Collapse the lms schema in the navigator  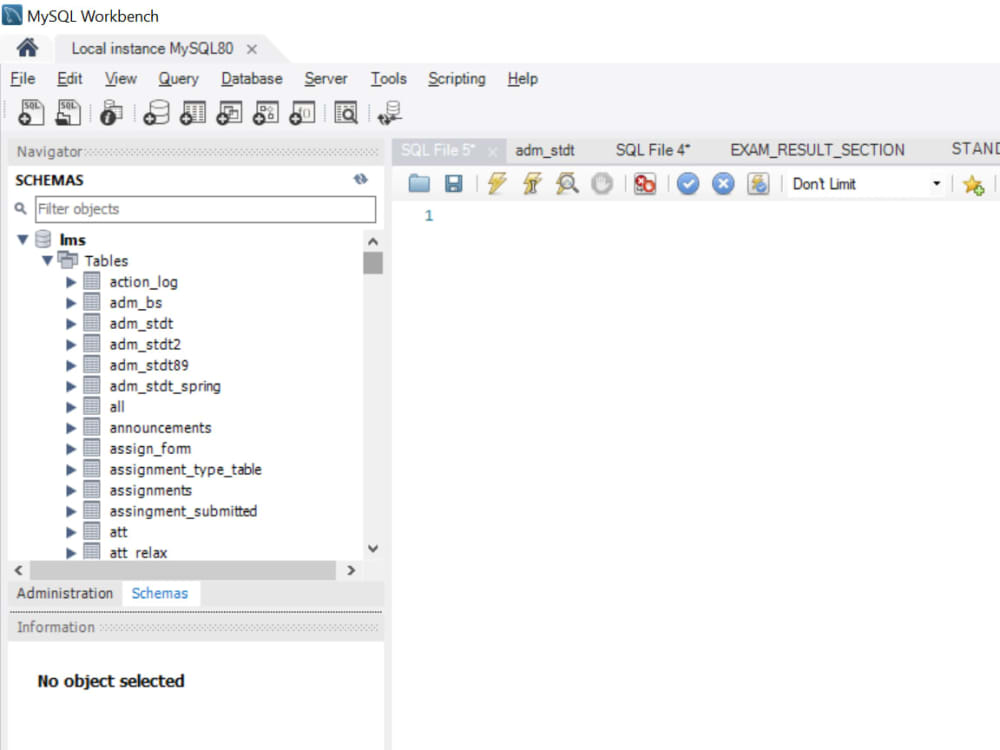(22, 239)
